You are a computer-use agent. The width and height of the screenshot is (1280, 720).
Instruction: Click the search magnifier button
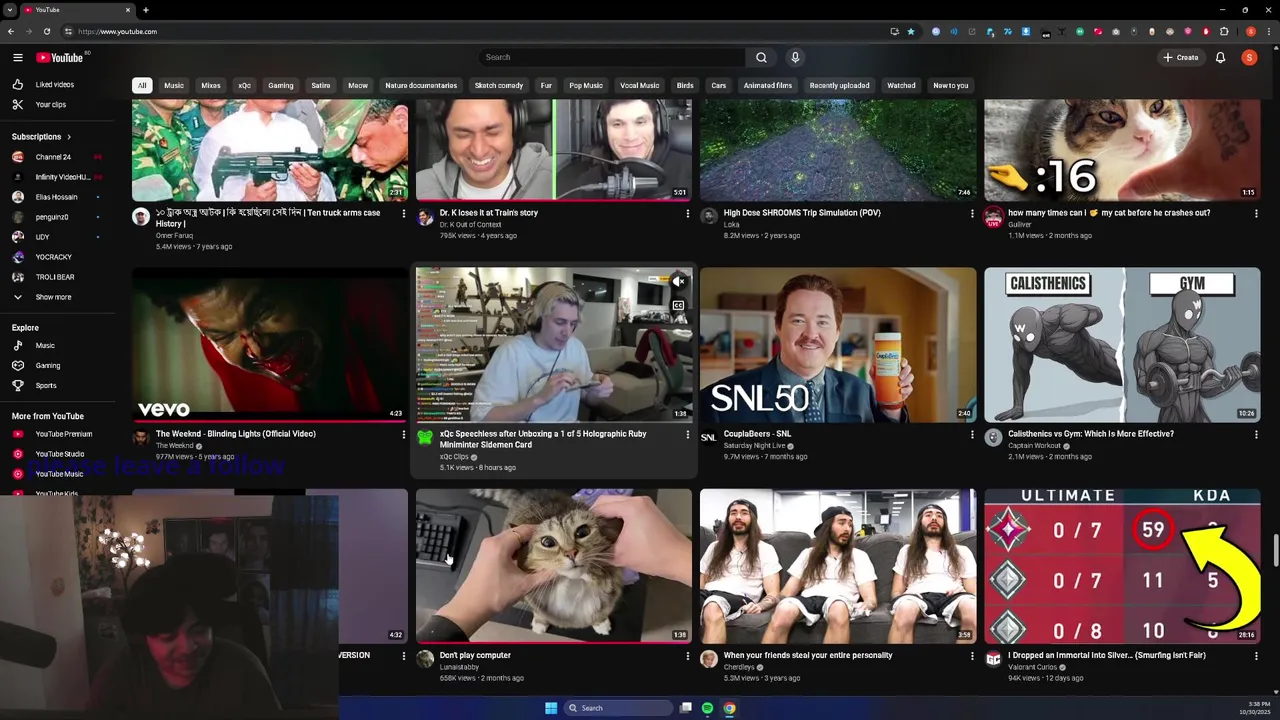[x=761, y=57]
